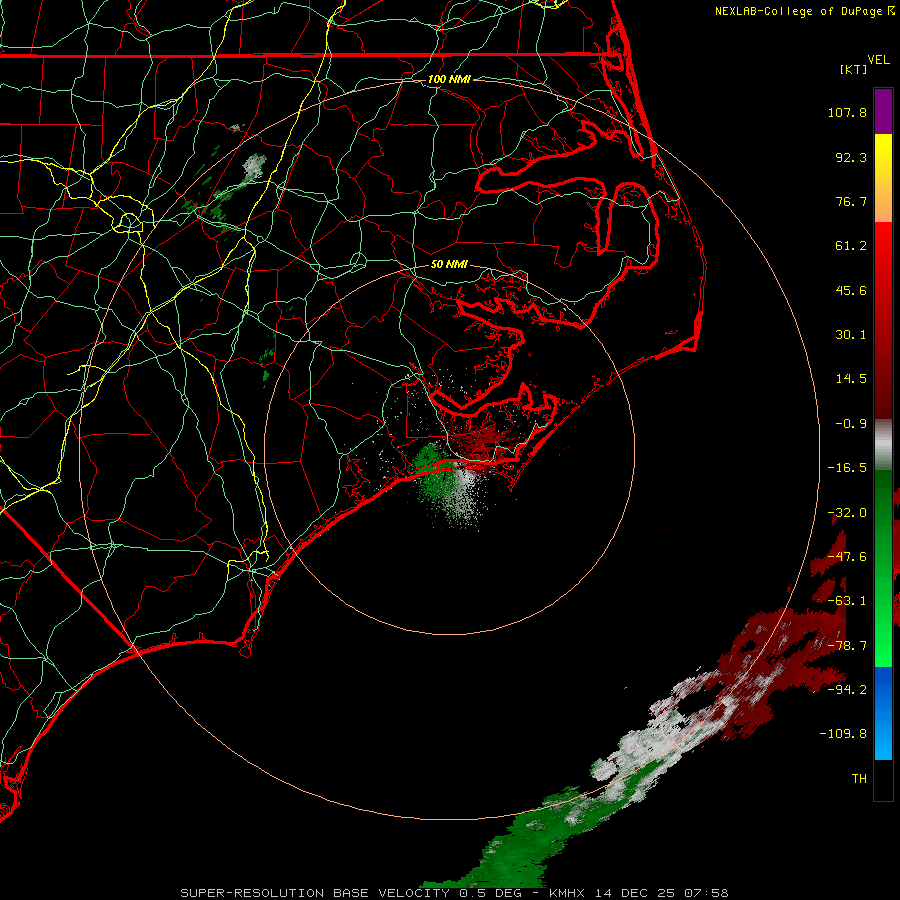Click the 107.8 legend value
This screenshot has height=900, width=900.
click(847, 112)
